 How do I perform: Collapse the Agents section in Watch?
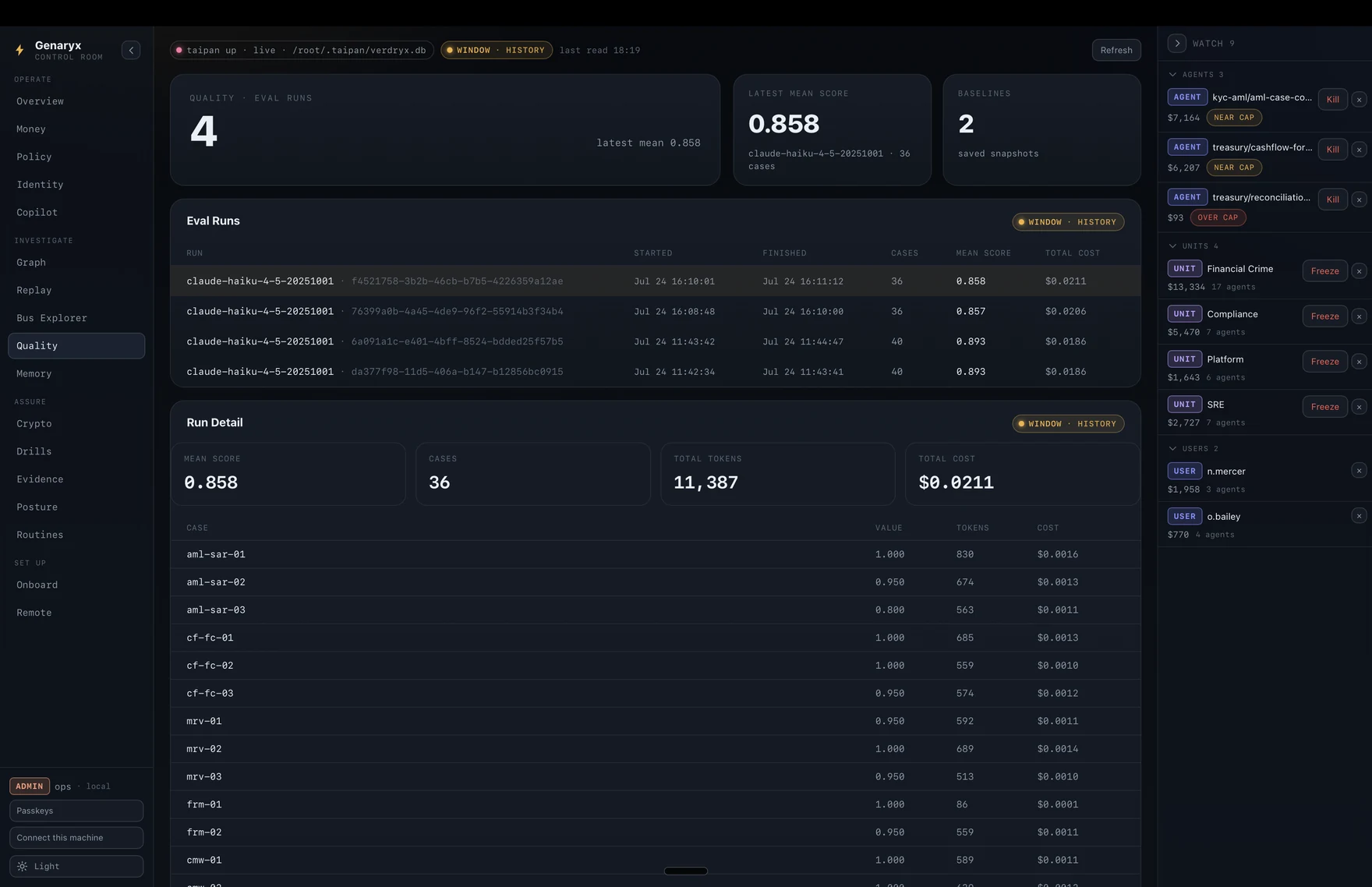point(1172,75)
